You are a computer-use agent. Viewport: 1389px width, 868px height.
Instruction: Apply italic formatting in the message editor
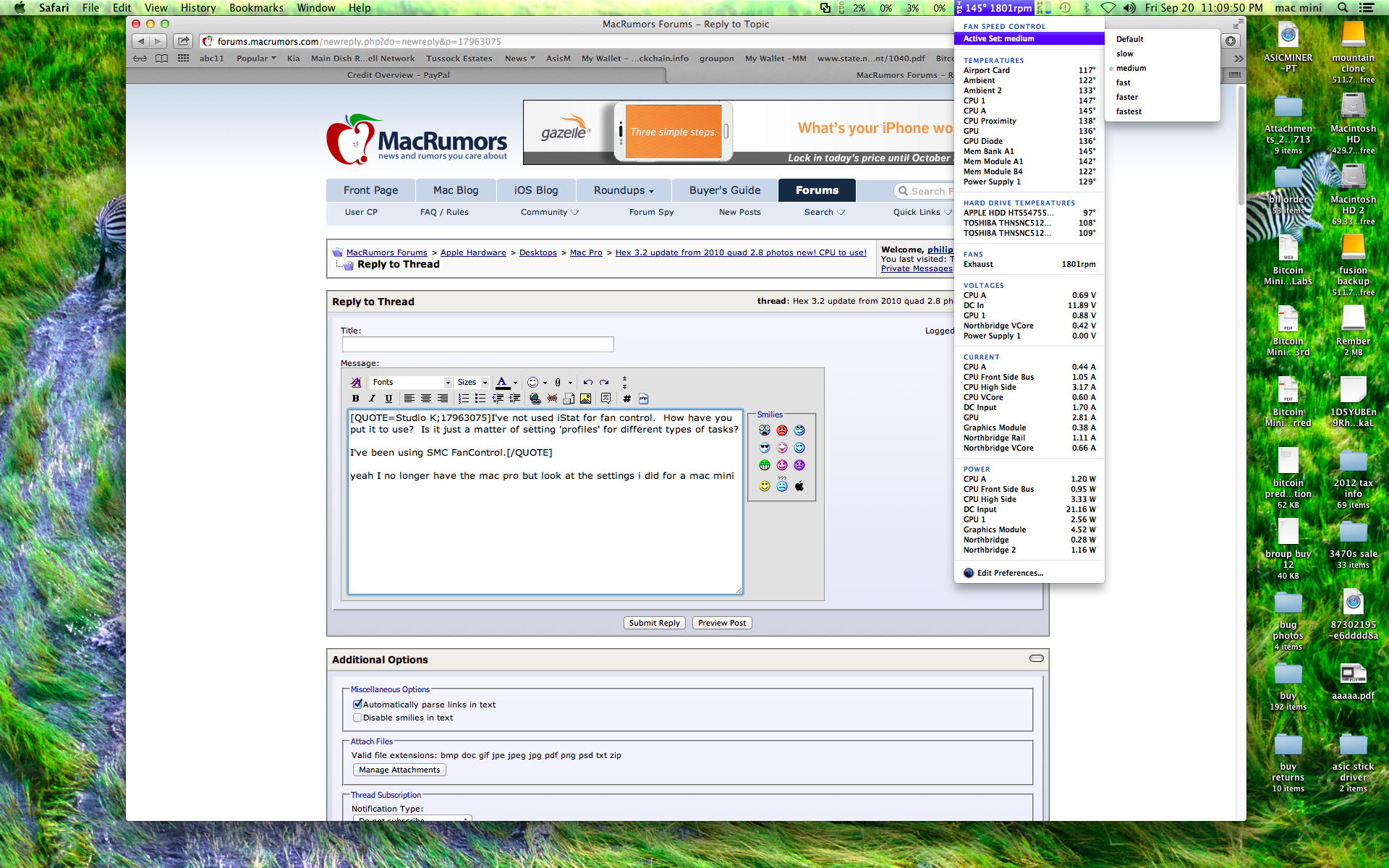372,399
